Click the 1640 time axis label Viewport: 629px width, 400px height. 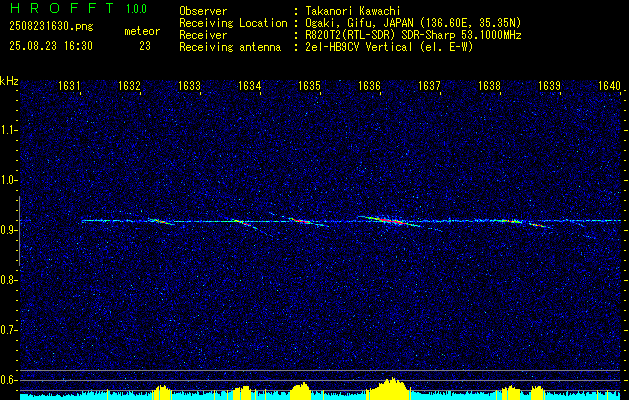point(609,86)
